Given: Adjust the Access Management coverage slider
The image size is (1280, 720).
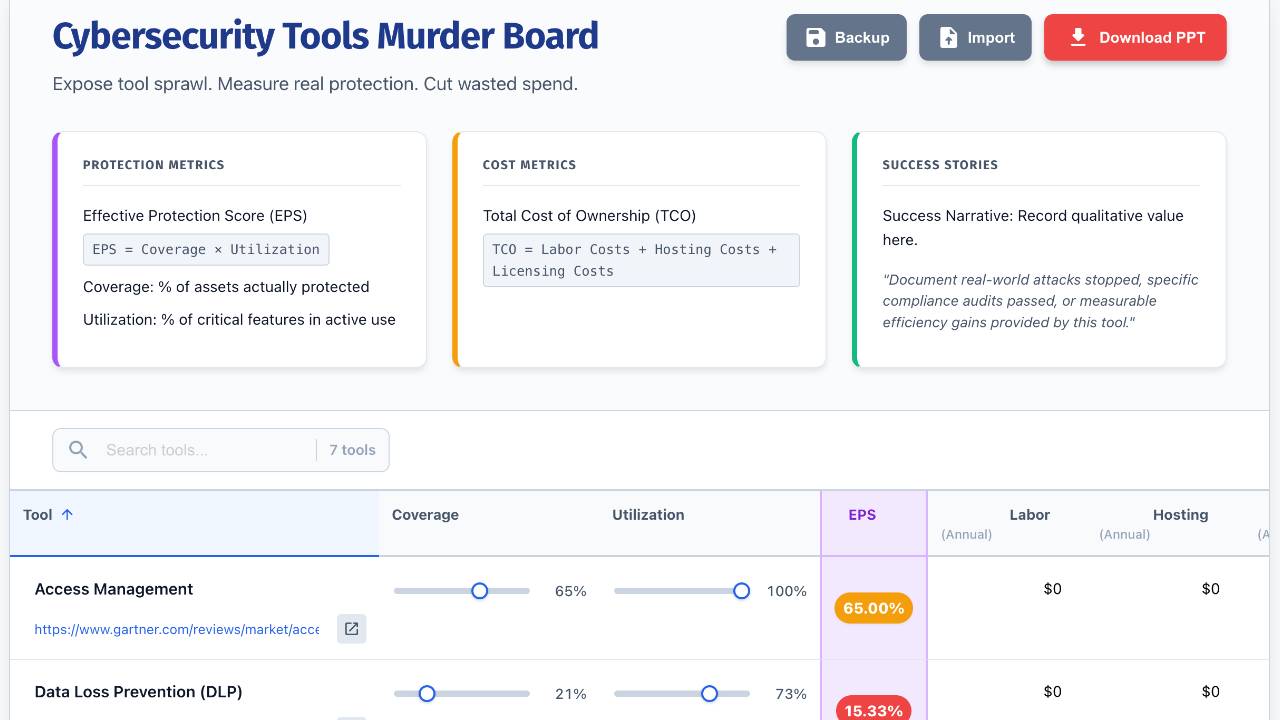Looking at the screenshot, I should pyautogui.click(x=462, y=591).
